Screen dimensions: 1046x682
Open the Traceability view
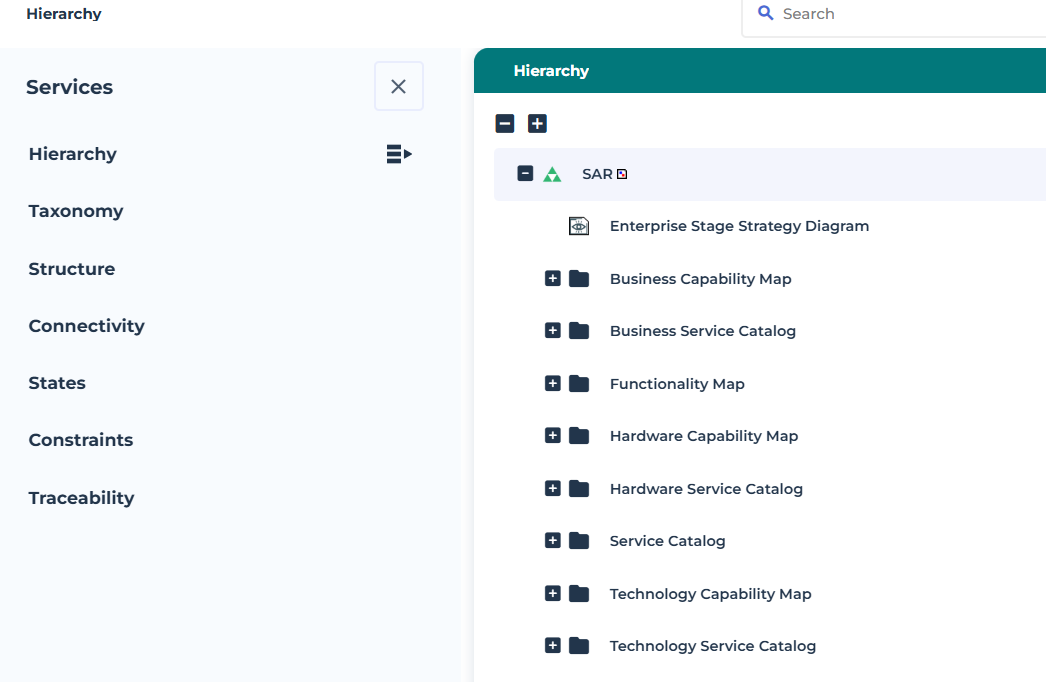81,498
